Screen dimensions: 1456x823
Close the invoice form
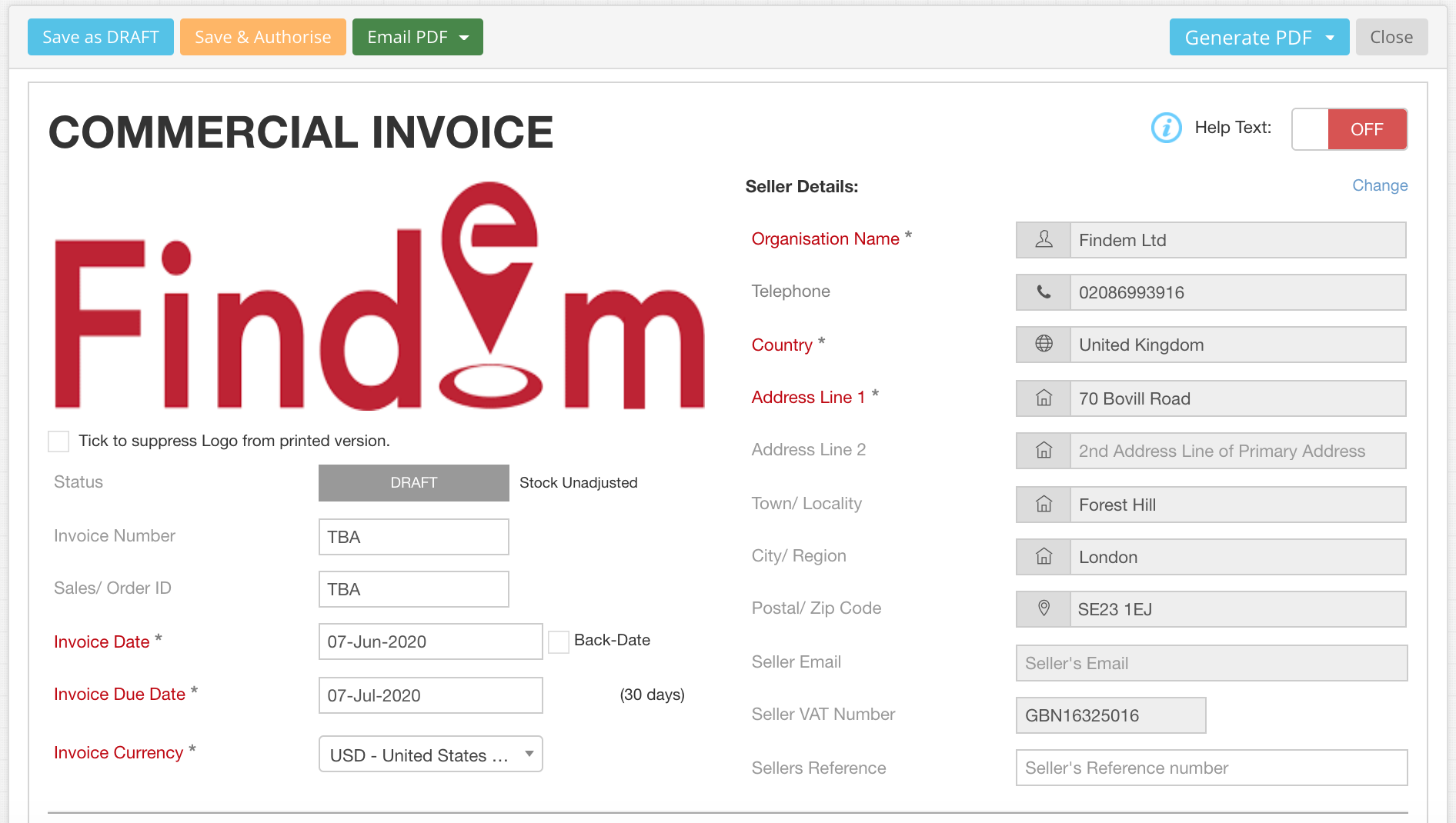tap(1391, 37)
